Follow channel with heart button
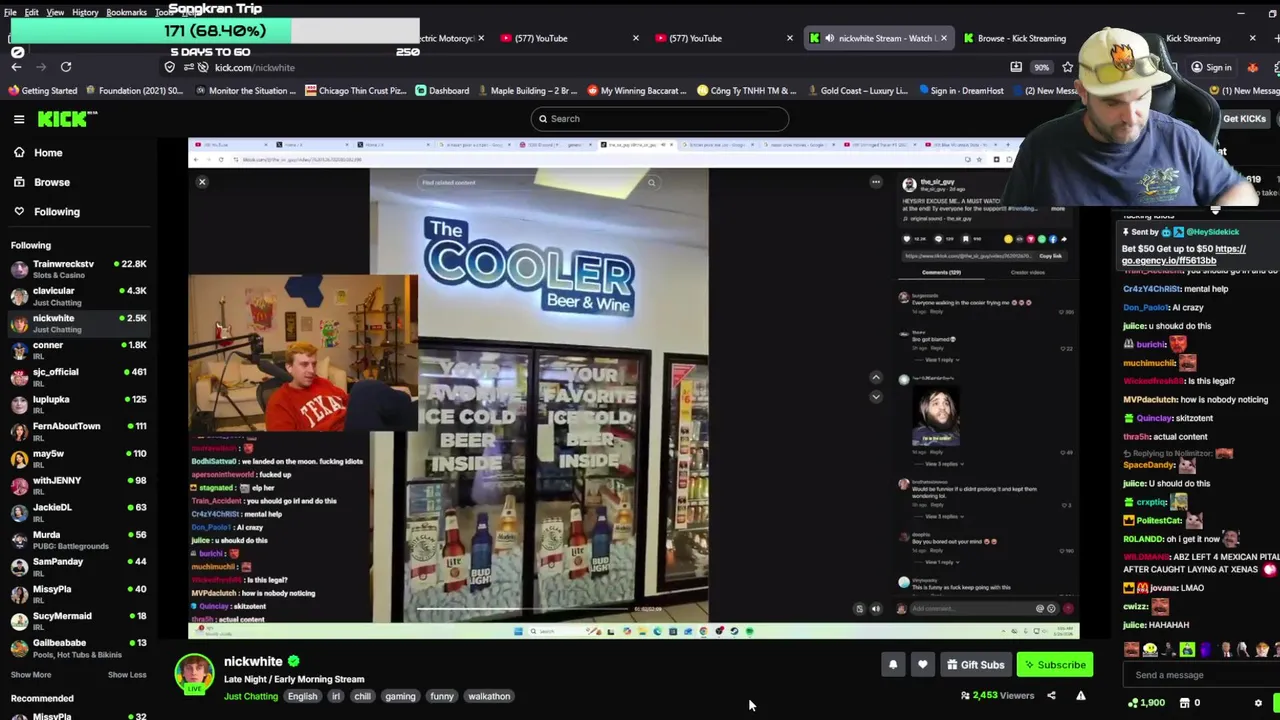The height and width of the screenshot is (720, 1280). [x=923, y=665]
